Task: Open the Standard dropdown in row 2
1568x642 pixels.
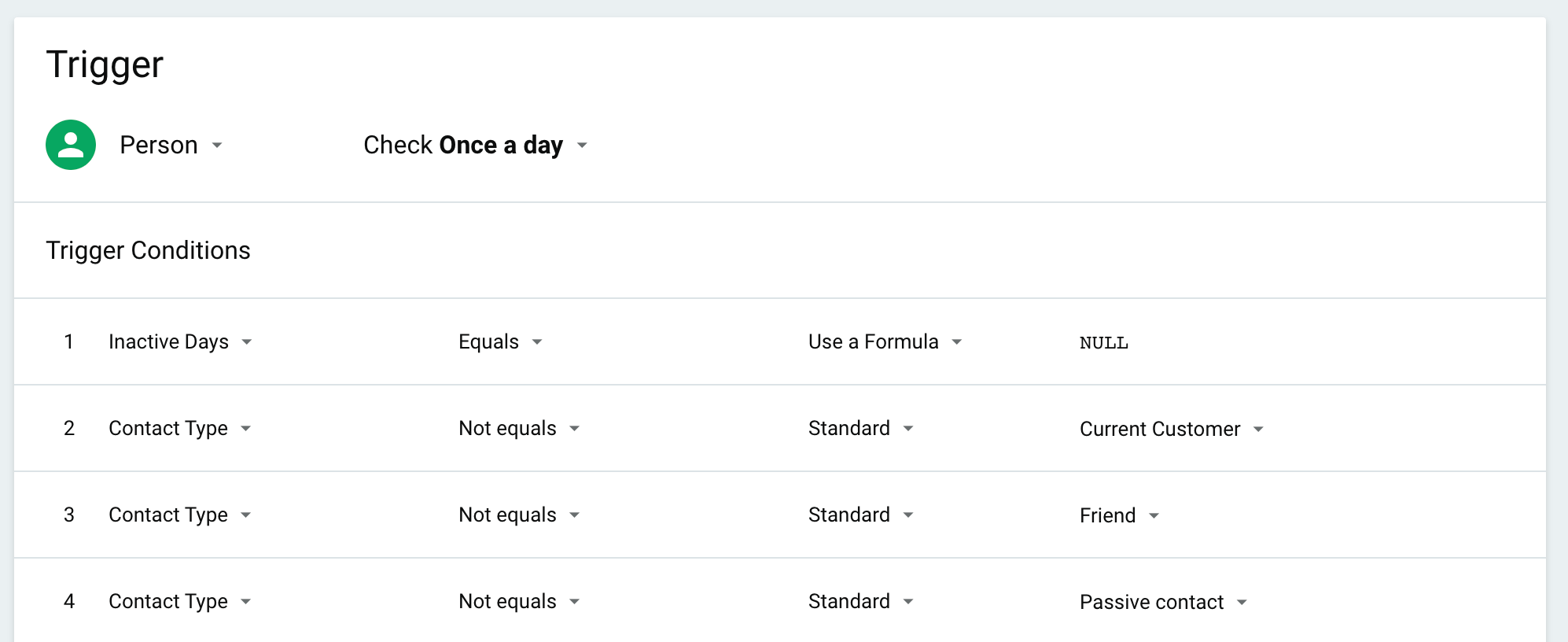Action: [861, 429]
